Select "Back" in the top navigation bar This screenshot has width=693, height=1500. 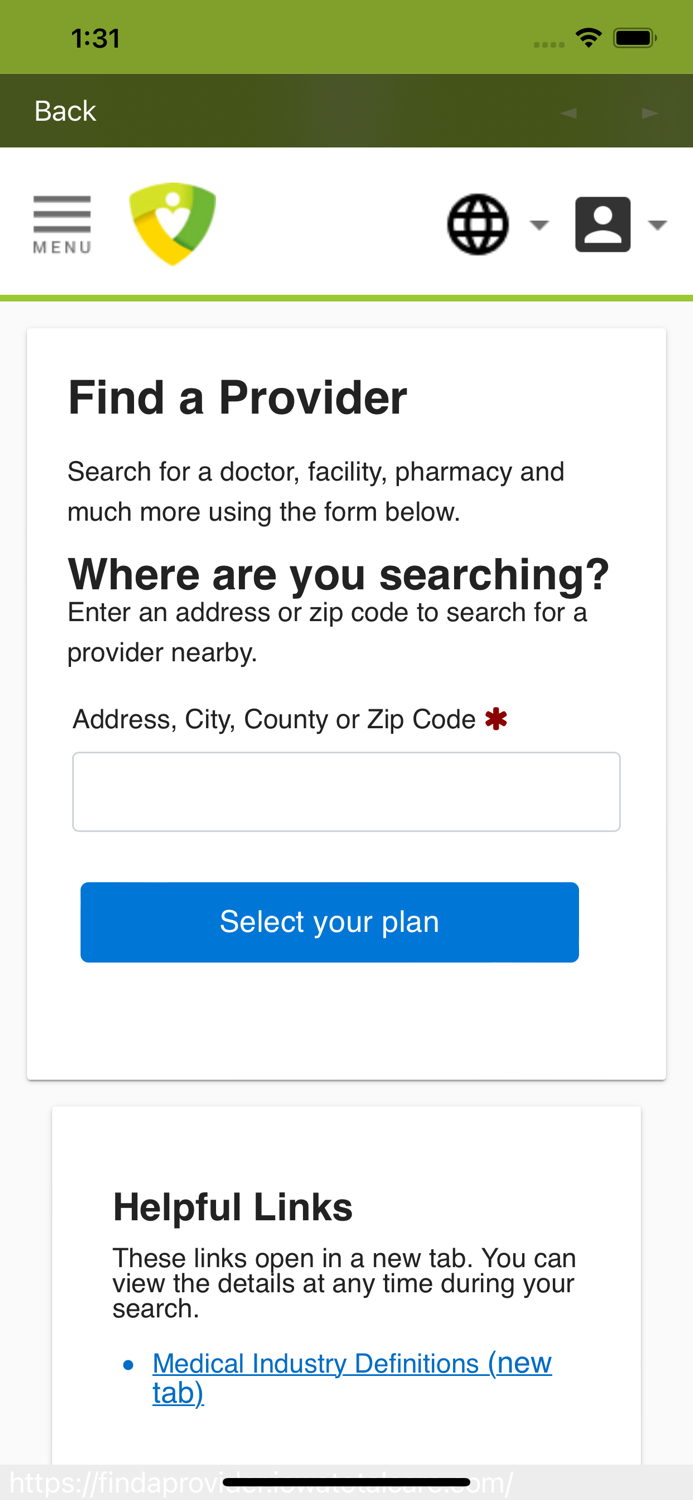coord(64,110)
